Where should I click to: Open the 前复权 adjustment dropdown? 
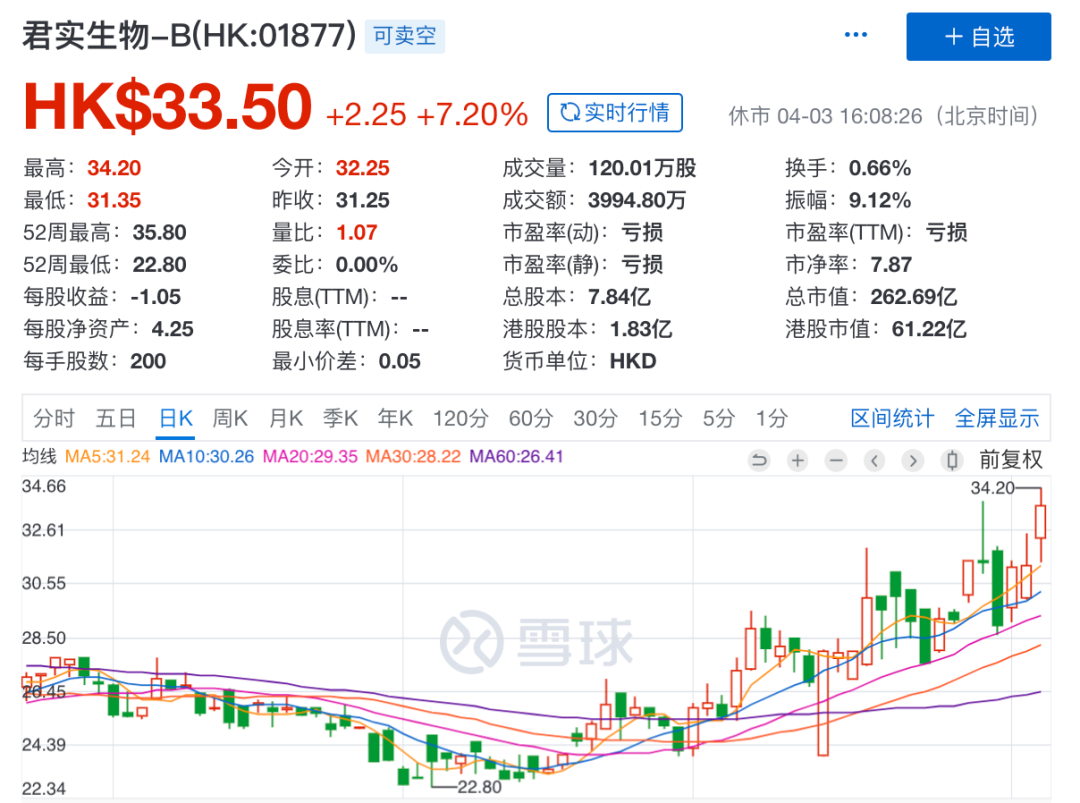click(1010, 459)
